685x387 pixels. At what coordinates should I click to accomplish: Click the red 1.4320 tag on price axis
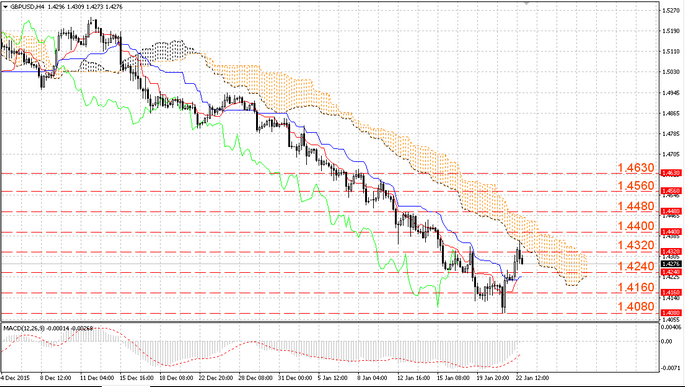[671, 252]
